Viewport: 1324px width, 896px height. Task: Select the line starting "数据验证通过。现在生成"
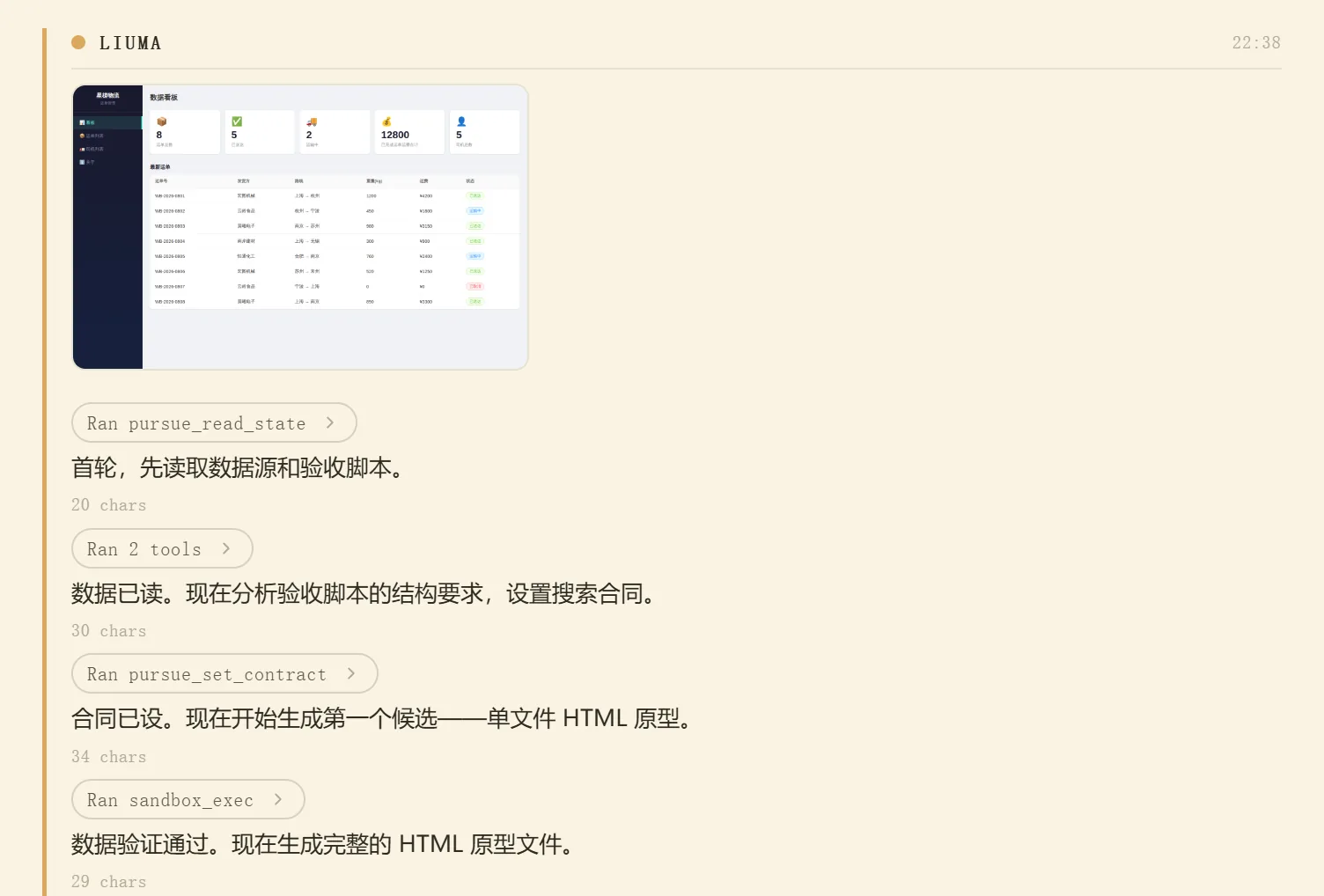tap(323, 845)
